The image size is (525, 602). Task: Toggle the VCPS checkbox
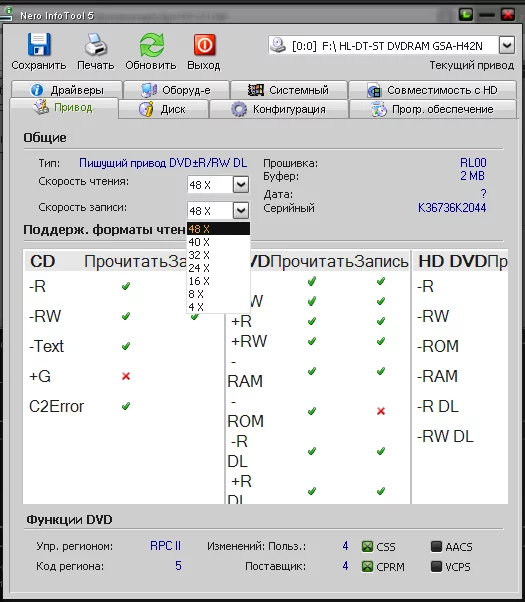tap(437, 566)
